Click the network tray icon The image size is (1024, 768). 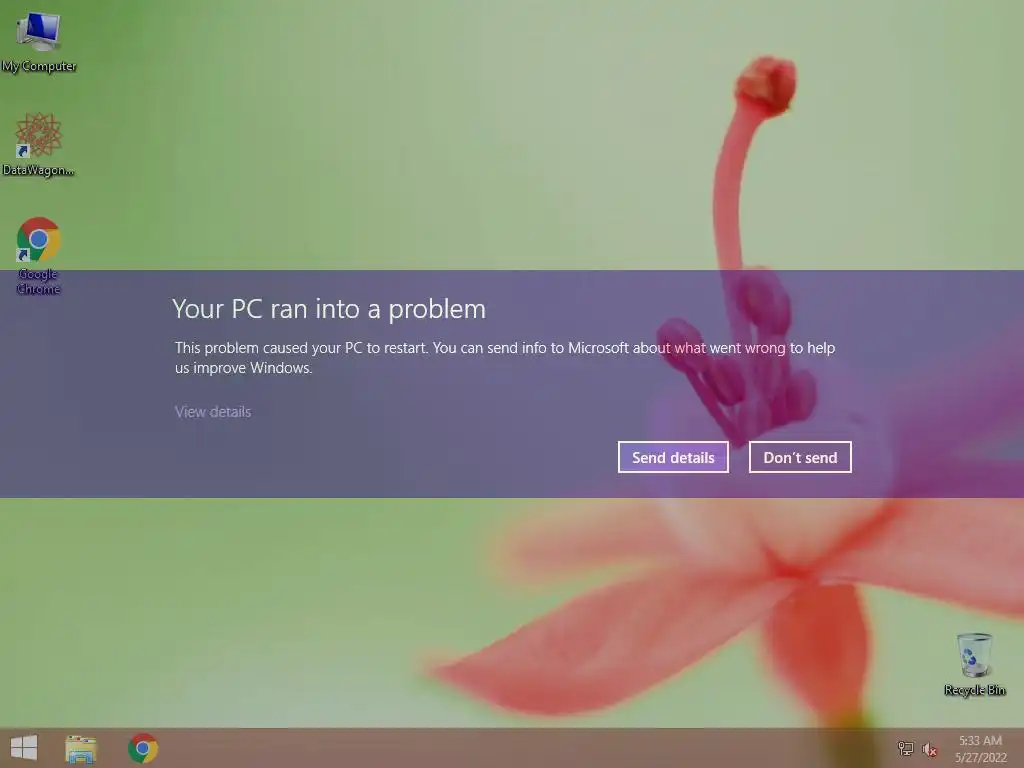tap(906, 748)
